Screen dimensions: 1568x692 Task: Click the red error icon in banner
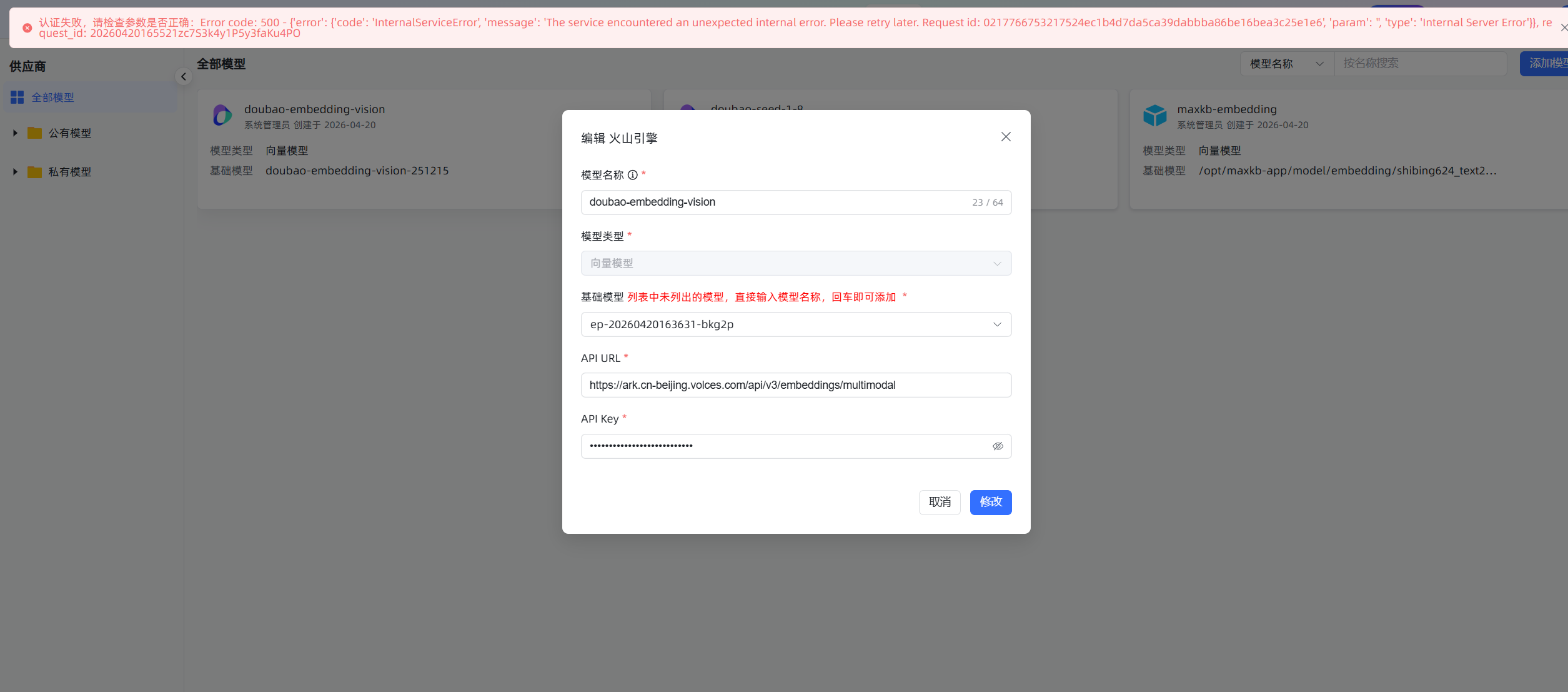point(27,28)
